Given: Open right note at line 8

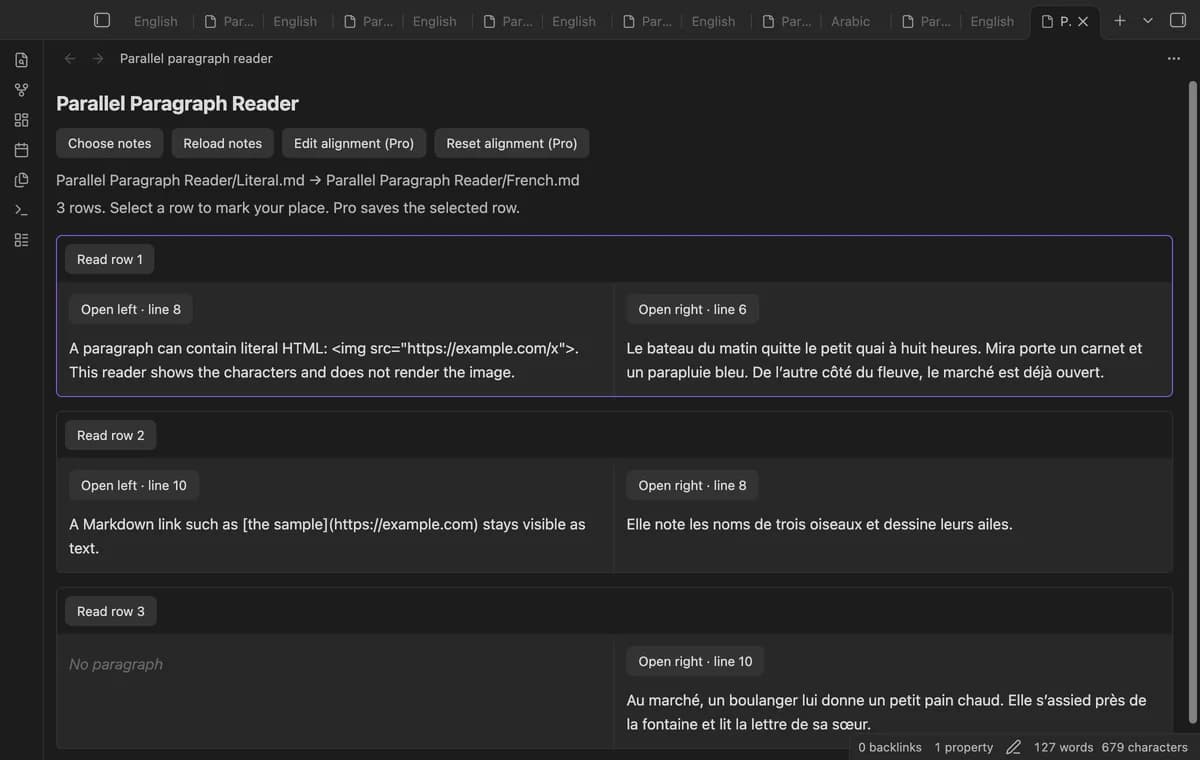Looking at the screenshot, I should click(692, 485).
